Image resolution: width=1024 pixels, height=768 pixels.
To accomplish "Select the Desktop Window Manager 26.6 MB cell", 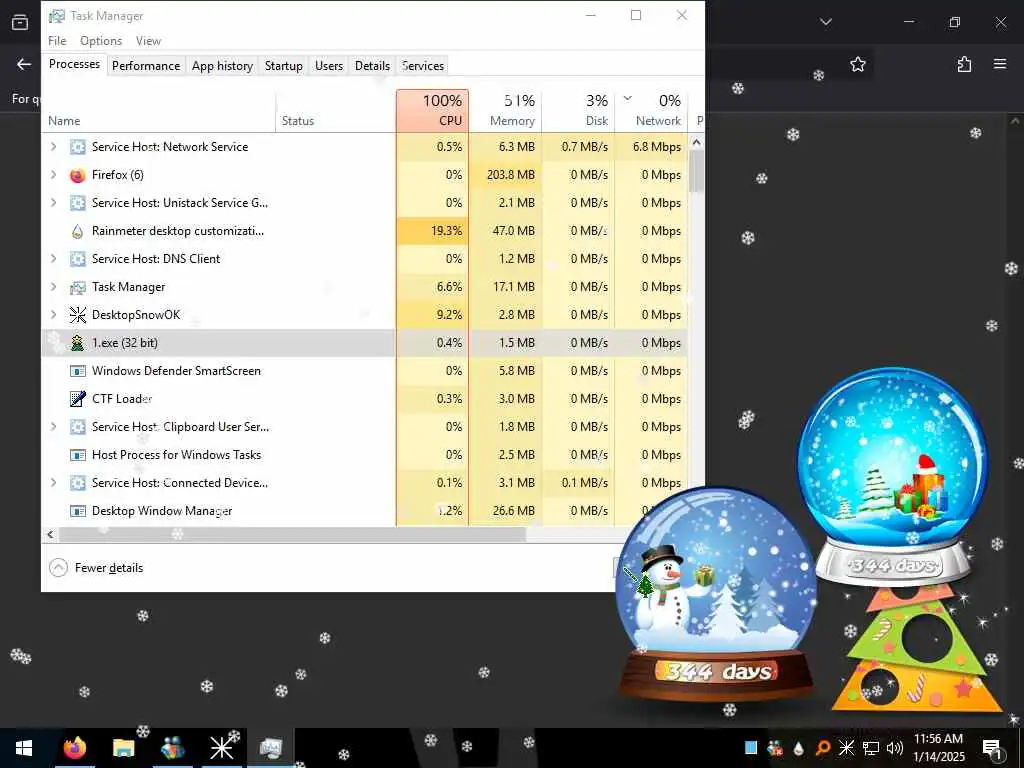I will (505, 511).
